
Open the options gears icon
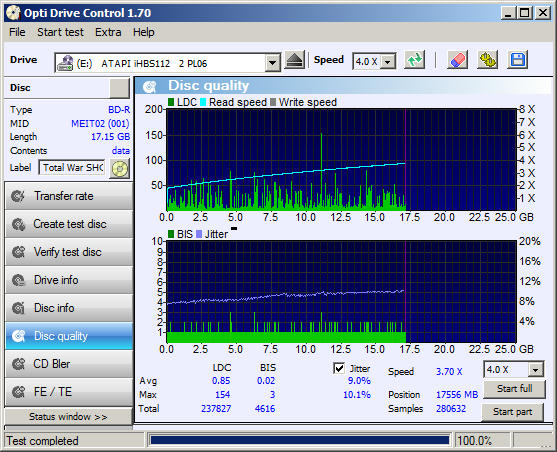pyautogui.click(x=487, y=60)
